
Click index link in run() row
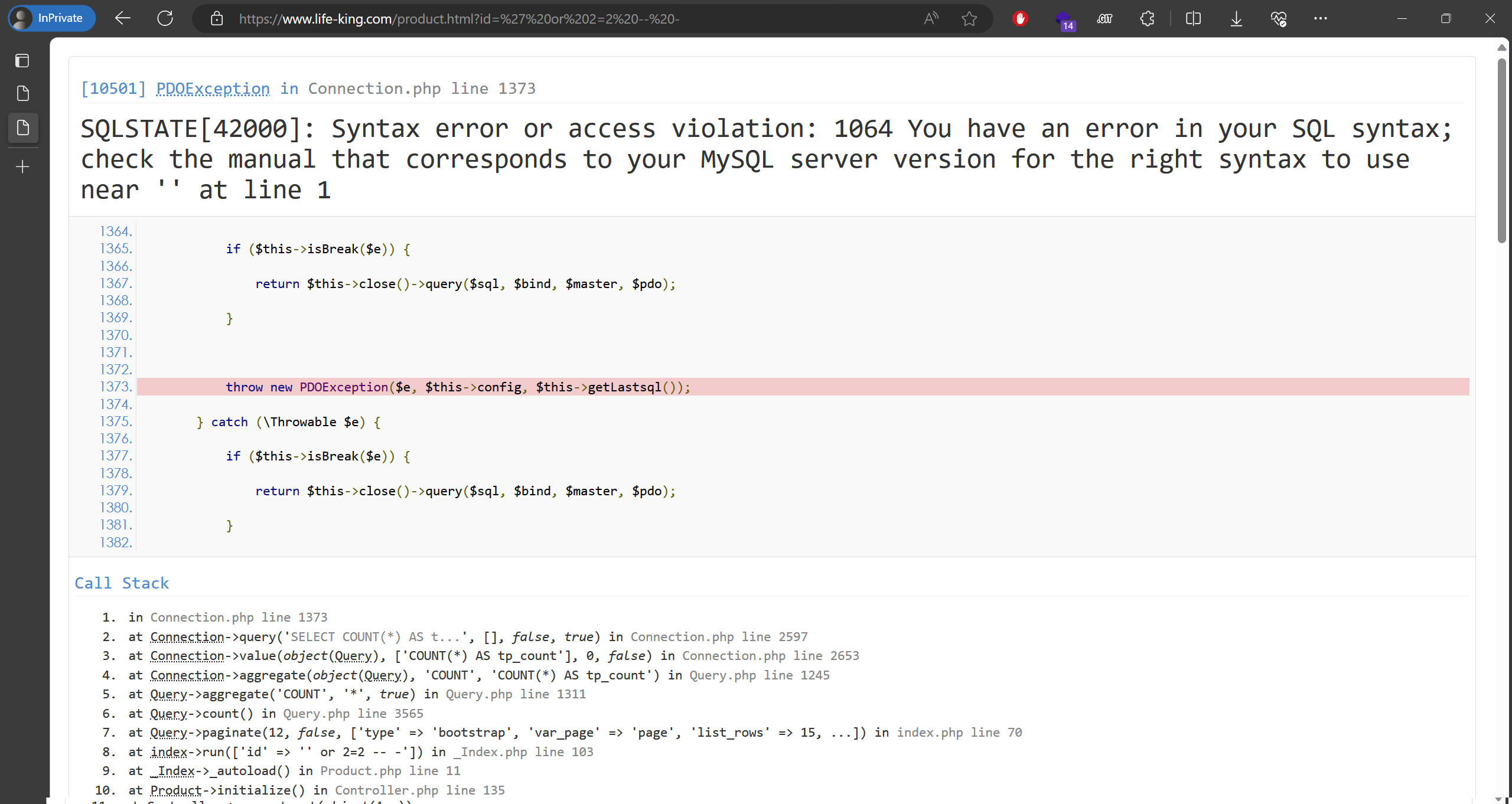click(169, 752)
